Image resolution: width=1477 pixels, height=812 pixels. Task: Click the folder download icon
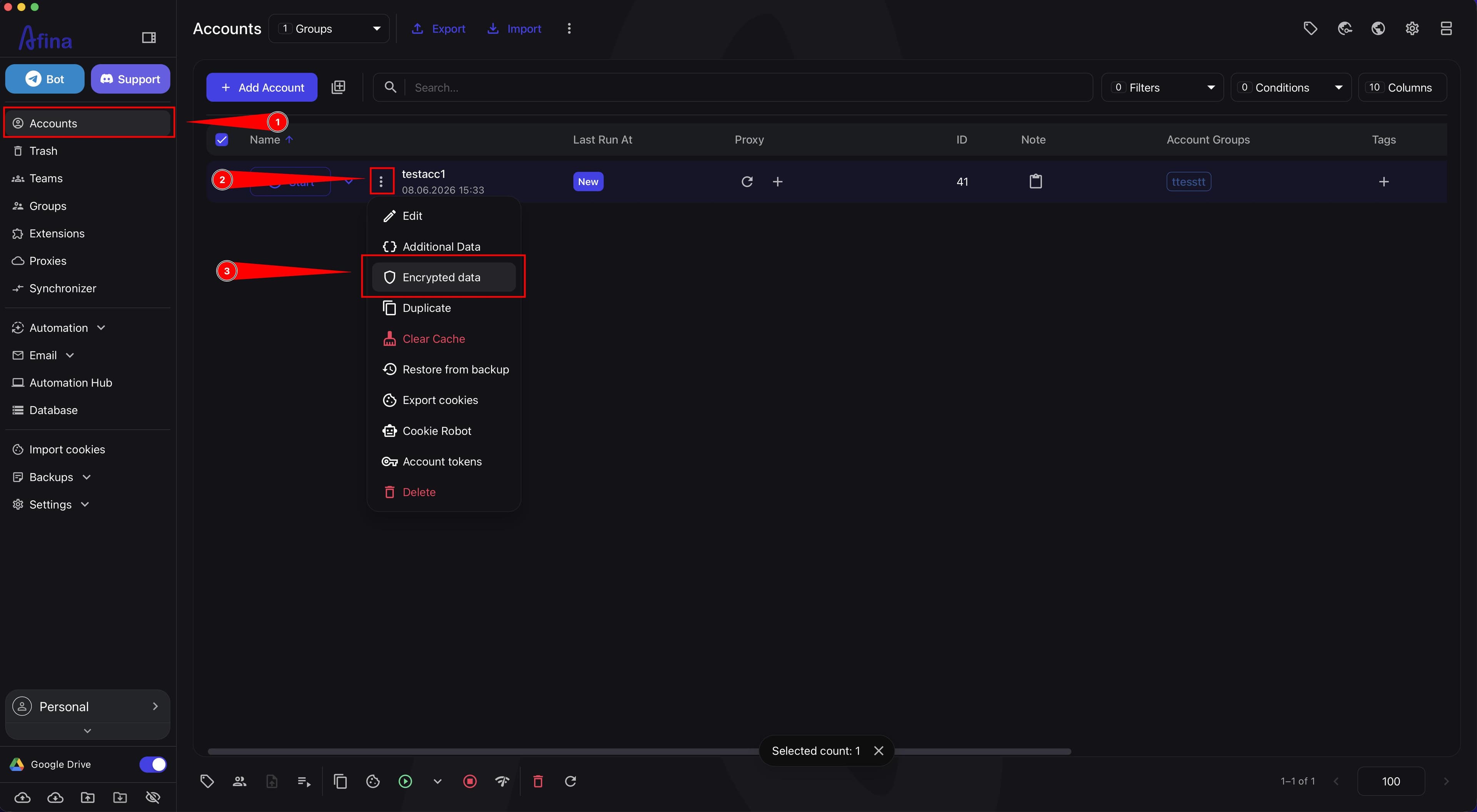pyautogui.click(x=120, y=798)
